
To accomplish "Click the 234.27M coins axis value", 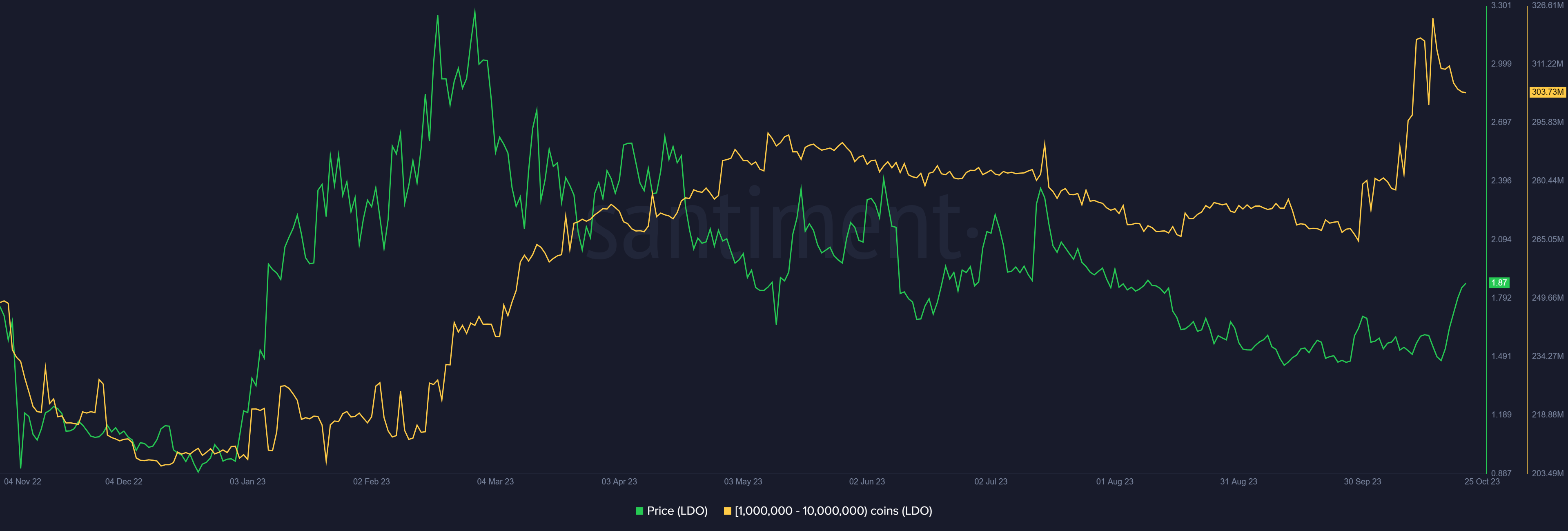I will pos(1547,356).
